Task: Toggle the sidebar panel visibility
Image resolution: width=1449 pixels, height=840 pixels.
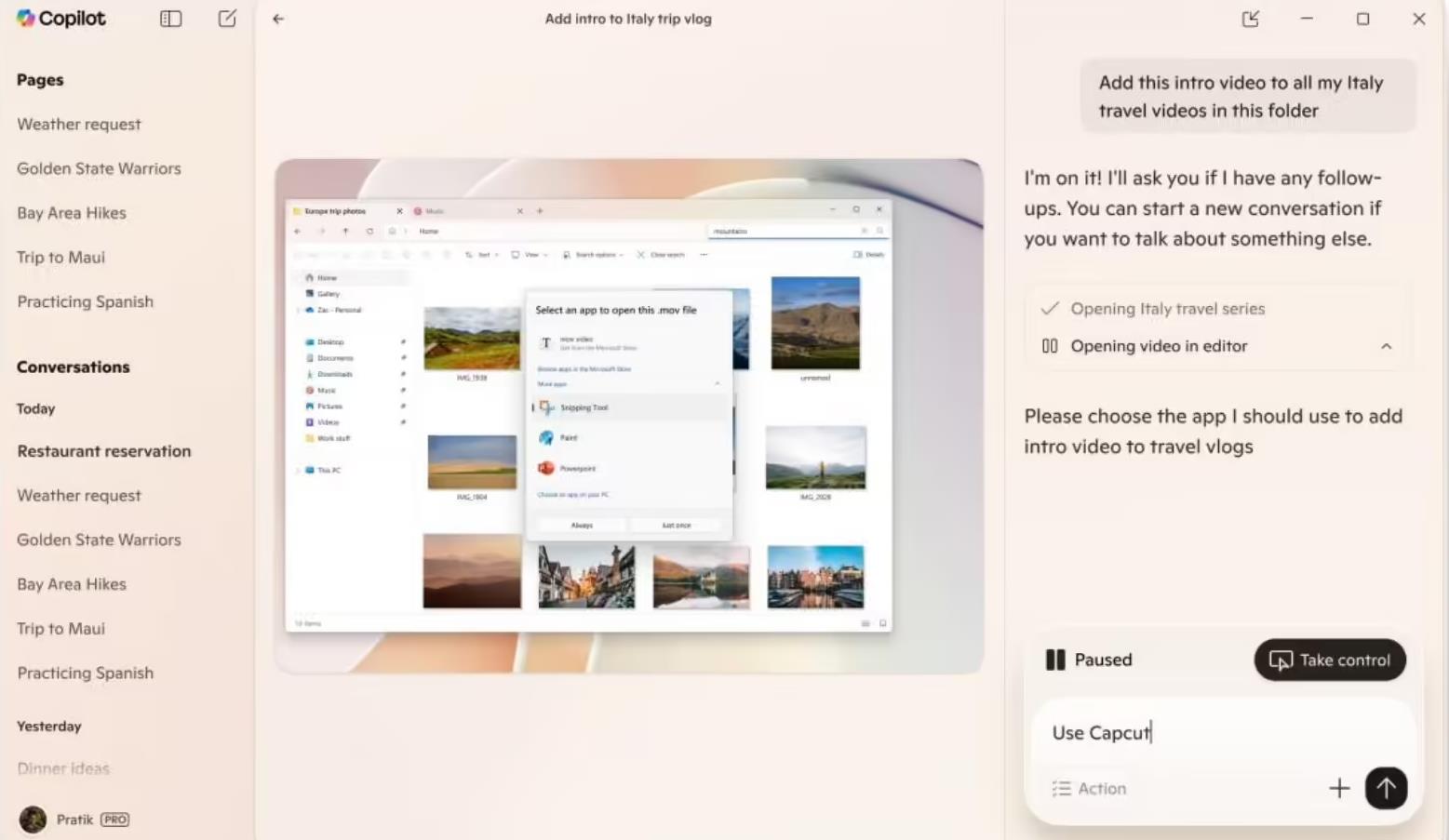Action: (171, 18)
